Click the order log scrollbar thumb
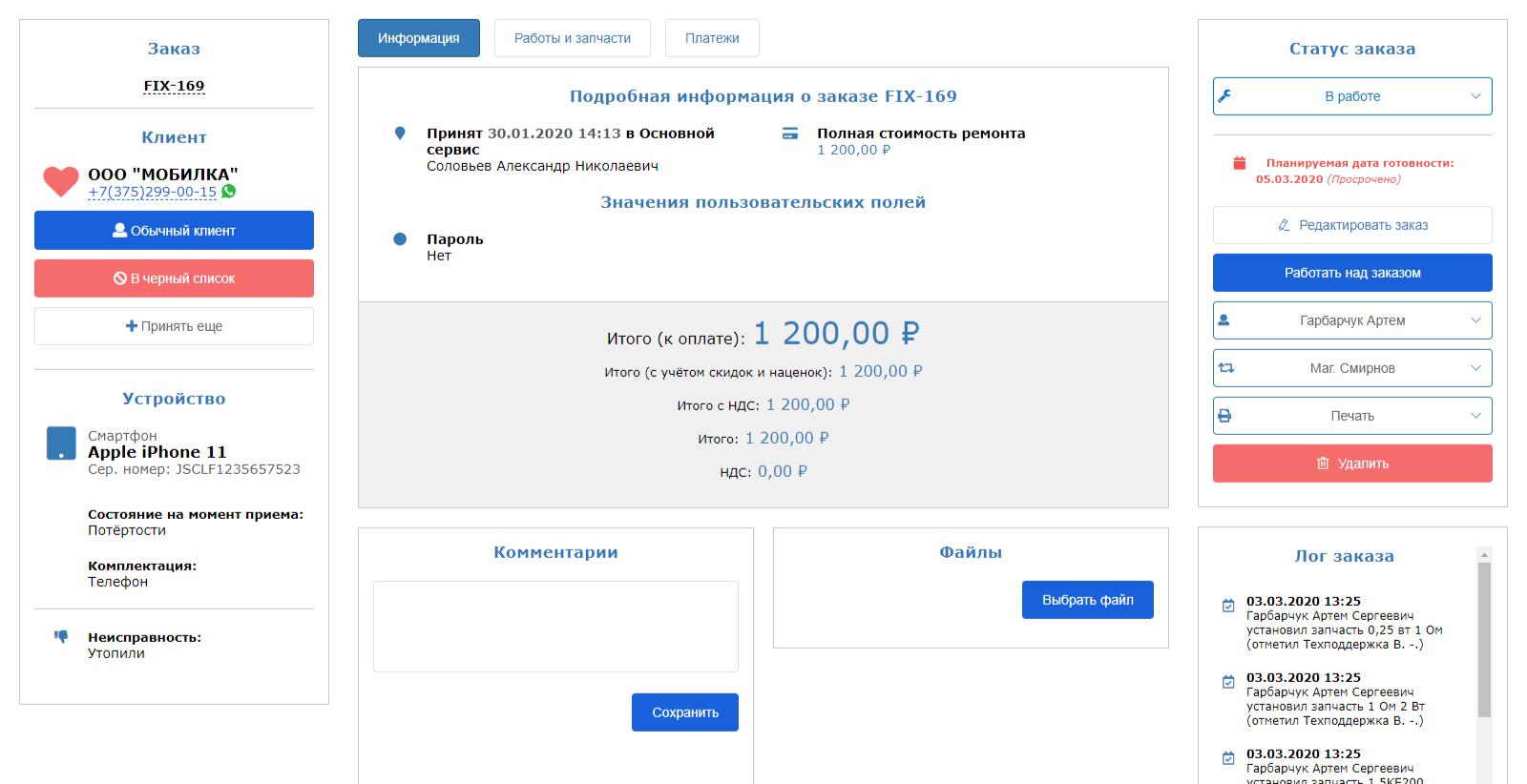 pos(1484,639)
